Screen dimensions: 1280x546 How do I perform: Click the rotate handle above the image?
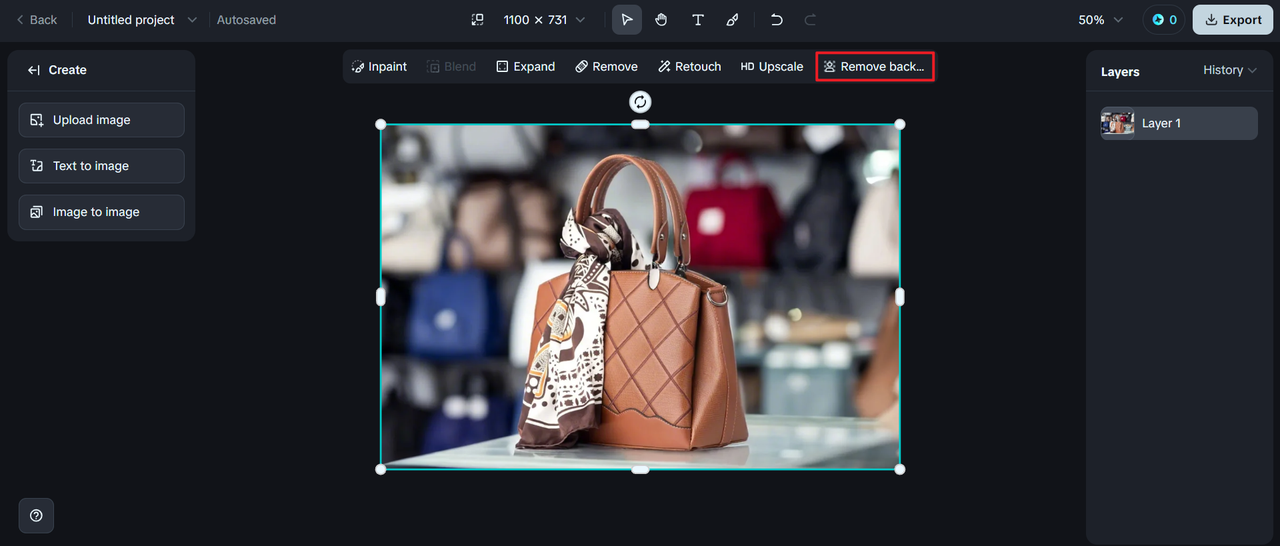tap(640, 102)
